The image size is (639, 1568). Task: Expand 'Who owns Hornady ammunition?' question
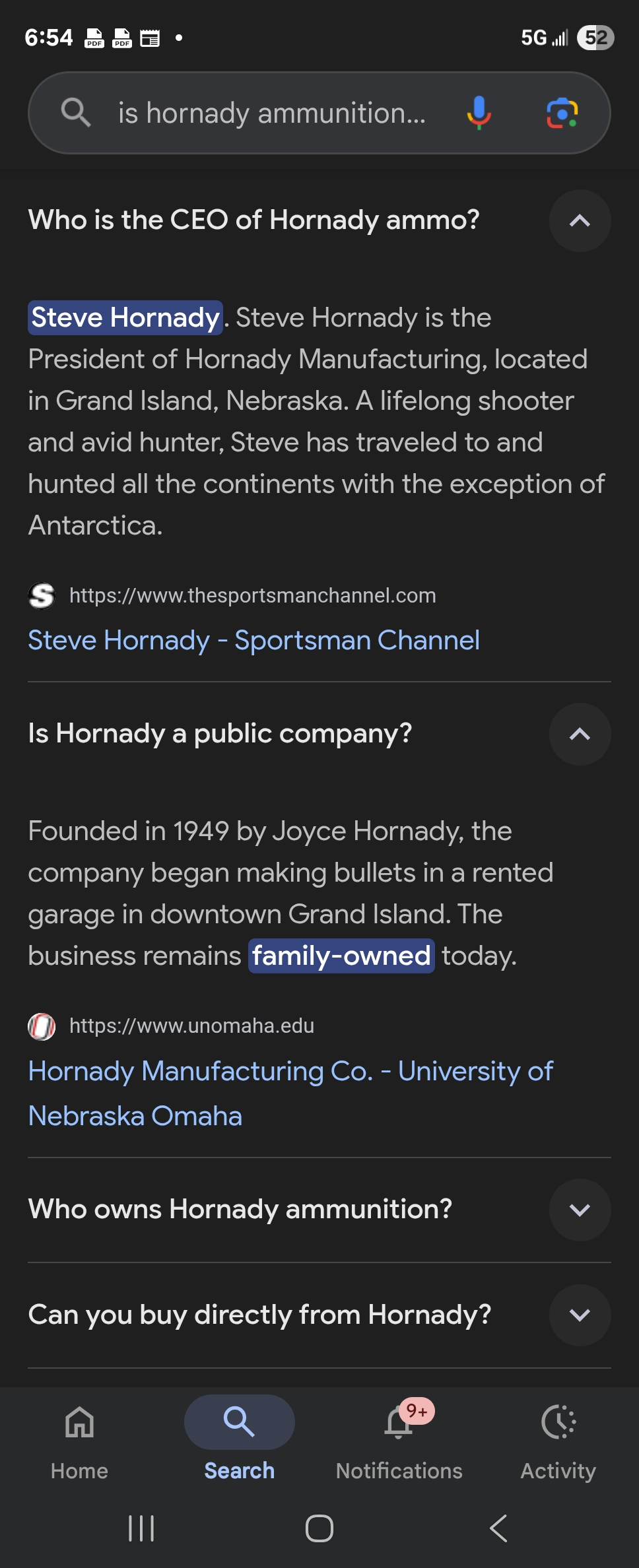(x=580, y=1210)
